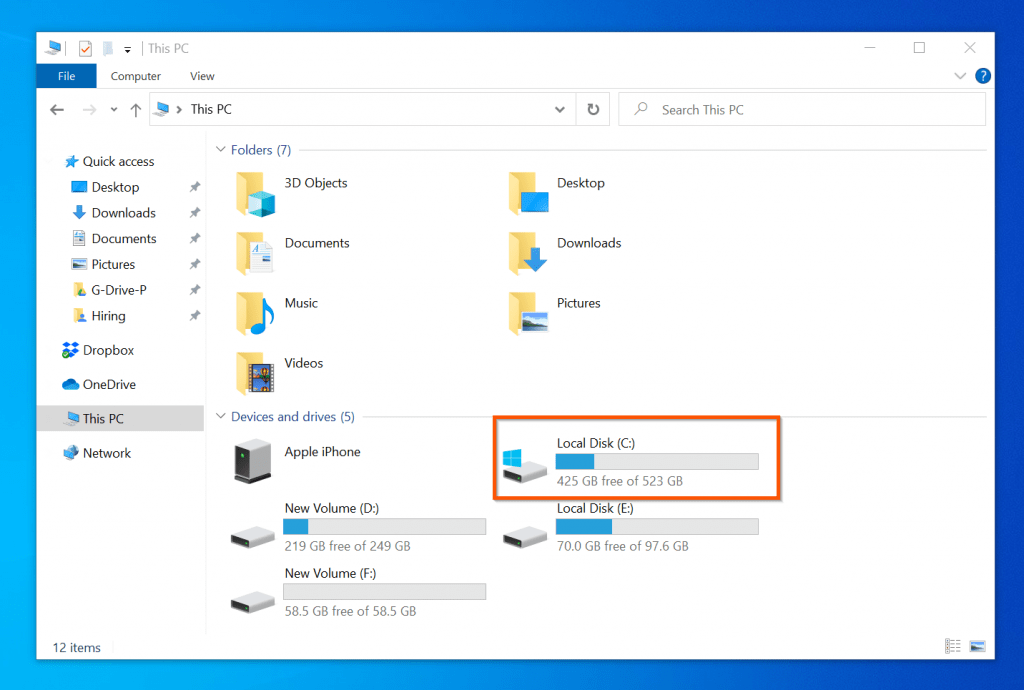Open the File menu tab
Viewport: 1024px width, 690px height.
coord(67,76)
